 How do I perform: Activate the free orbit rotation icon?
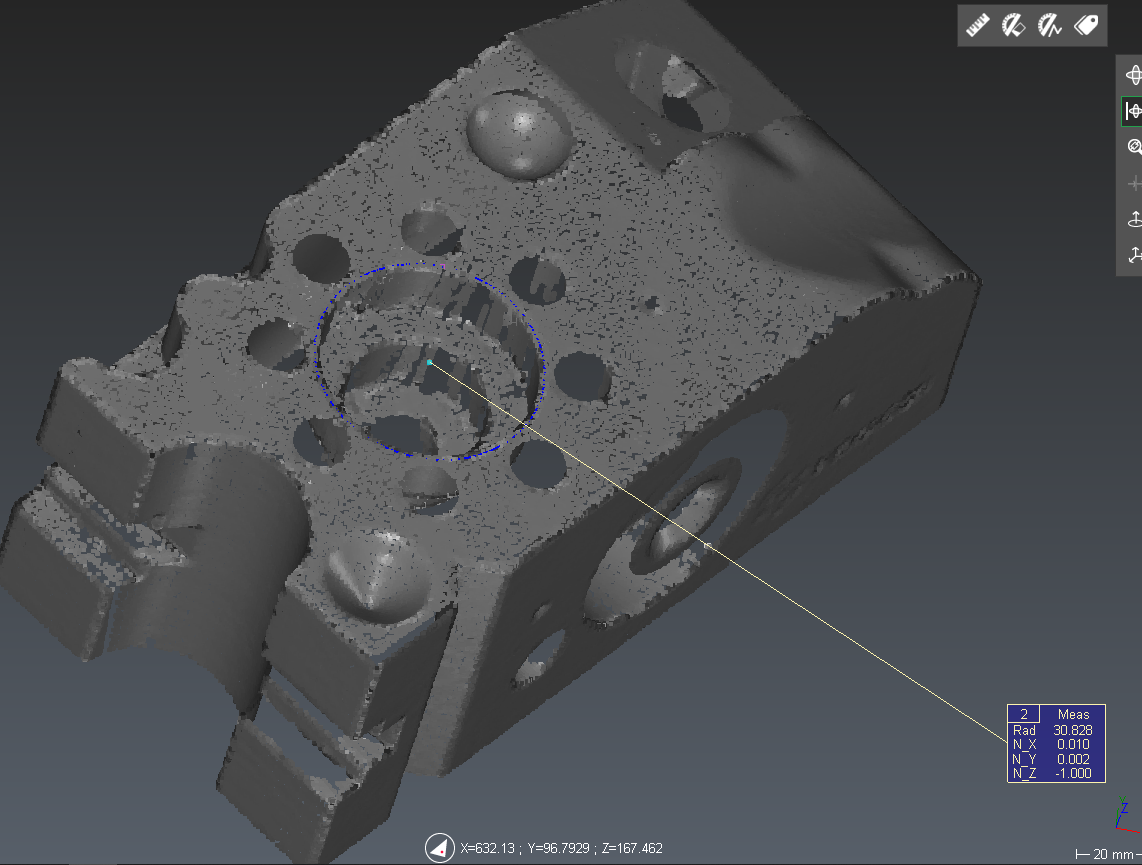point(1133,75)
